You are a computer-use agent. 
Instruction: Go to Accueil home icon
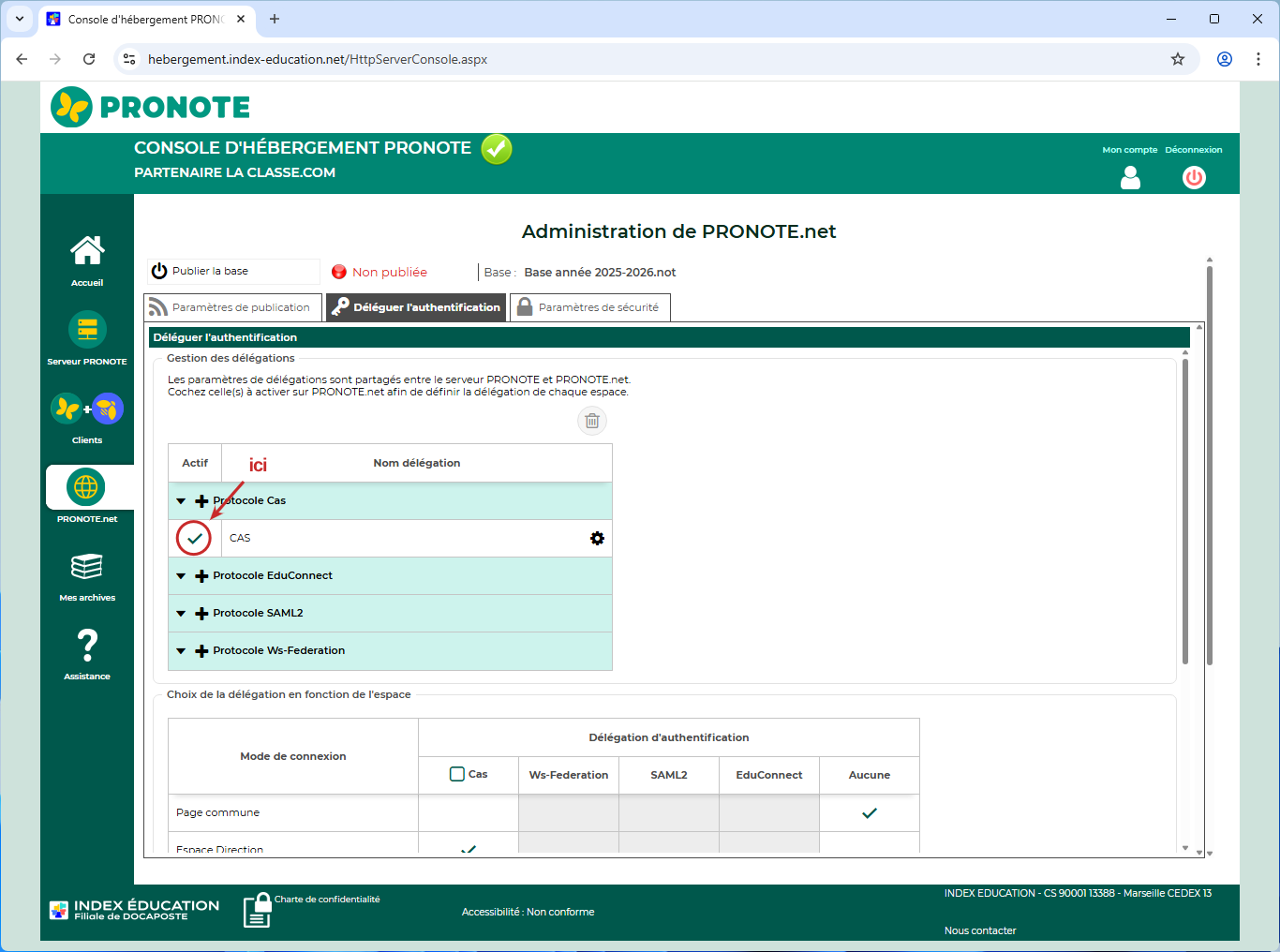coord(87,250)
